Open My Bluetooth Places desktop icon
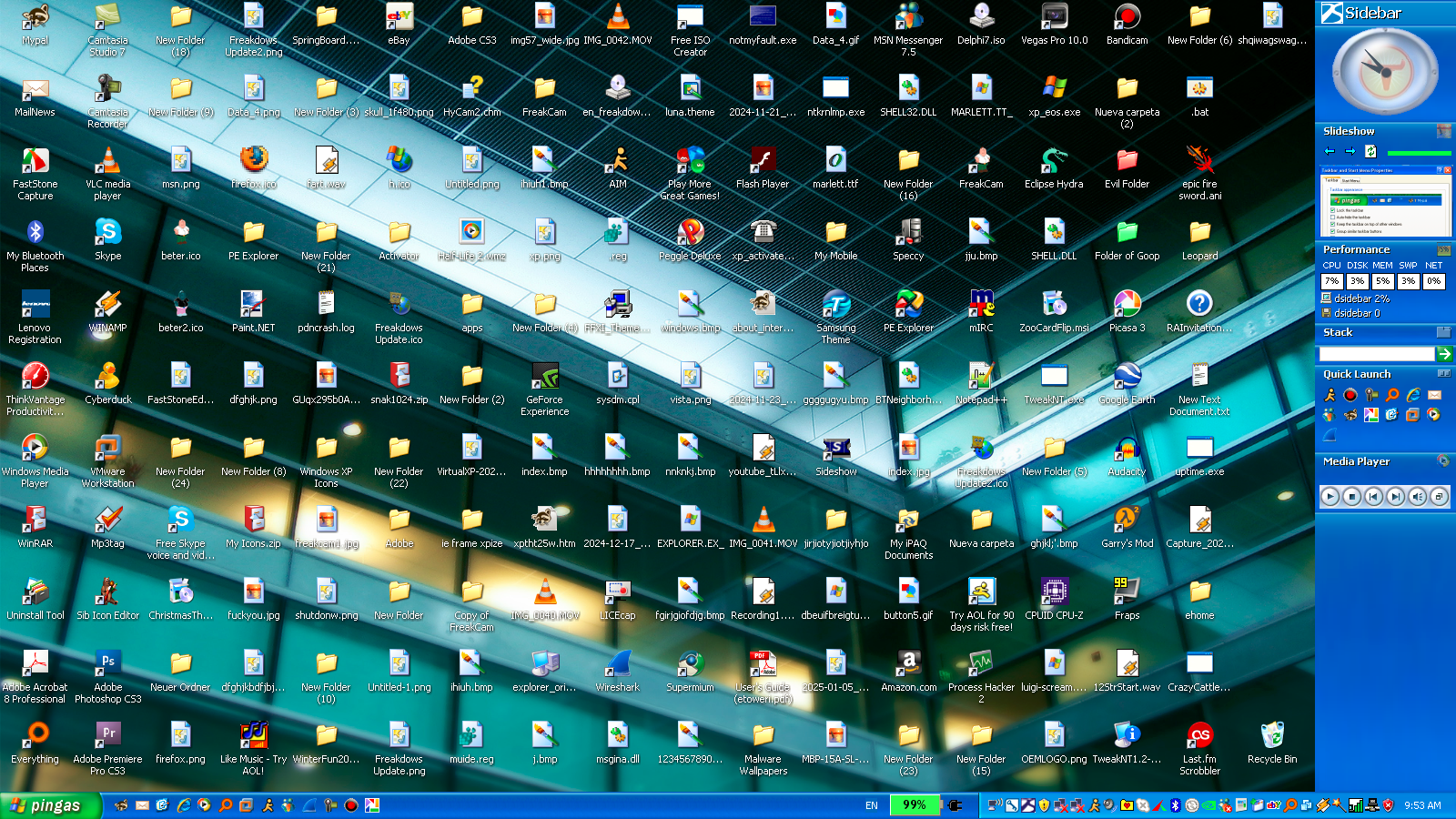 (x=35, y=245)
